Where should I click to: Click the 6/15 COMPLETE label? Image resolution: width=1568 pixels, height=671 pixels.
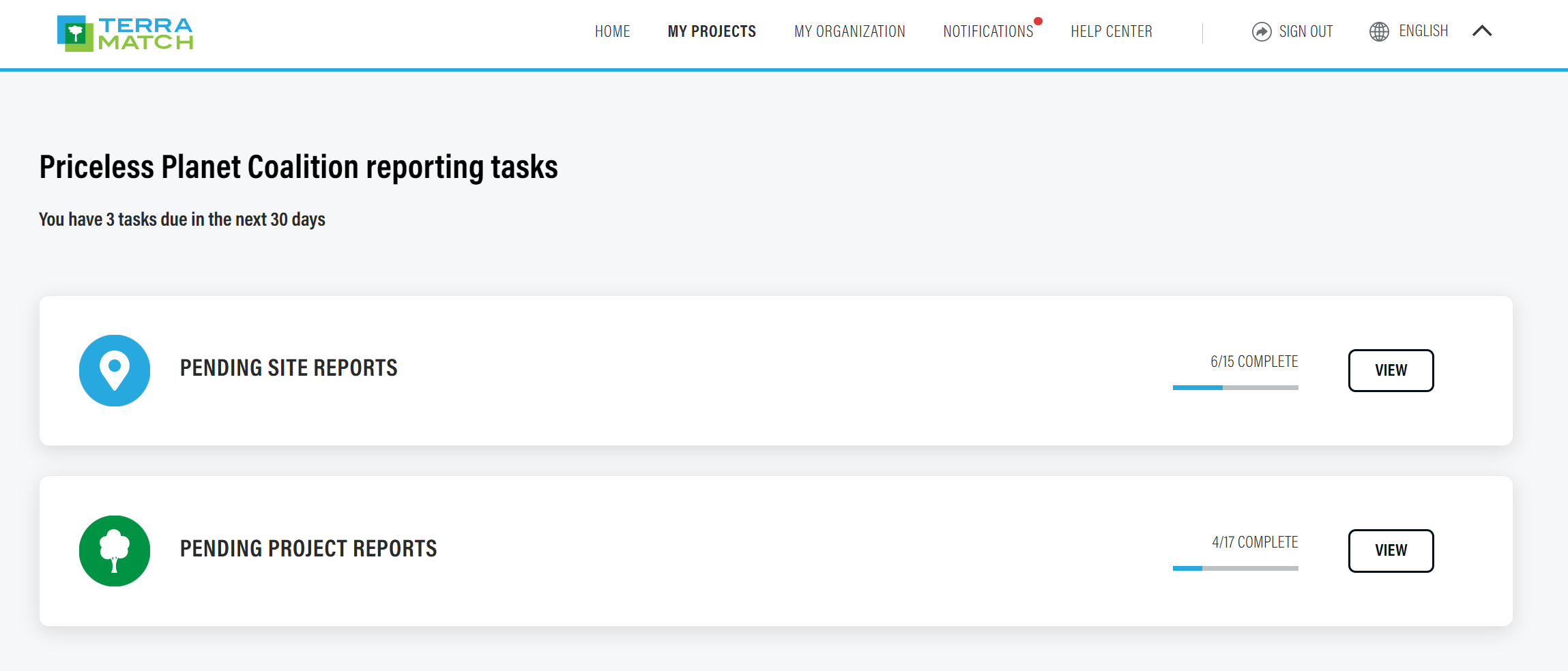point(1254,361)
